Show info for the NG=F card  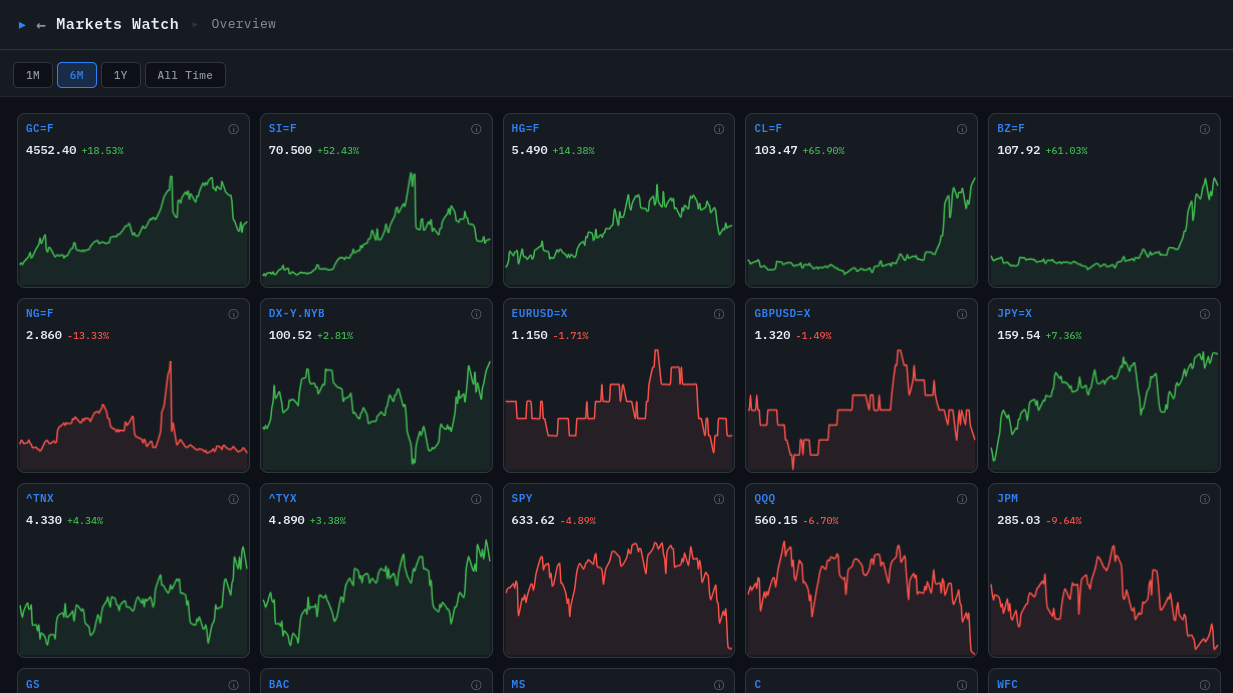(233, 314)
